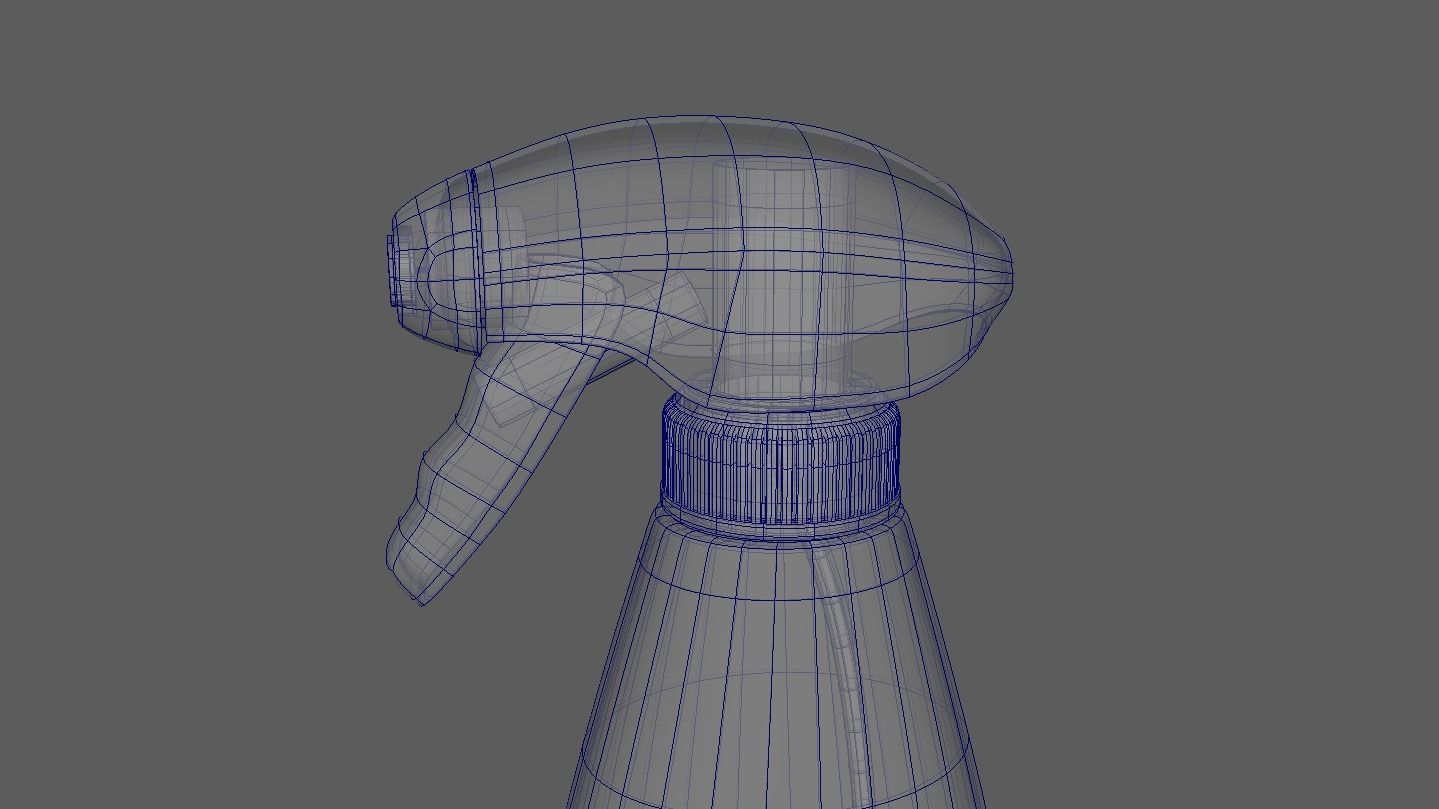Select the nozzle tip at front of sprayer
Image resolution: width=1439 pixels, height=809 pixels.
click(402, 272)
